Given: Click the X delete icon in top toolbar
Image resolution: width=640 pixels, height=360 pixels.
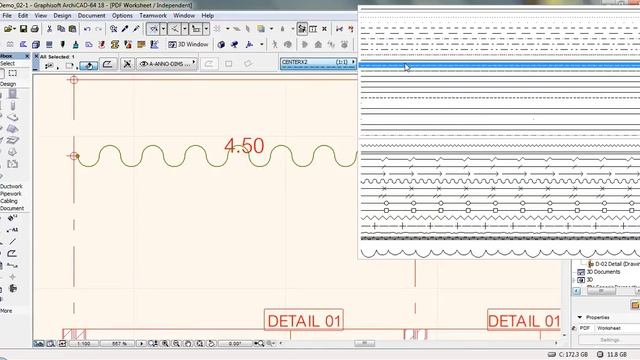Looking at the screenshot, I should [x=324, y=29].
